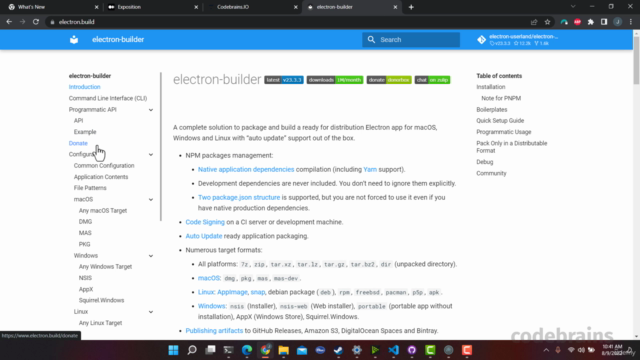Click the latest version badge
The width and height of the screenshot is (640, 360).
(x=284, y=80)
